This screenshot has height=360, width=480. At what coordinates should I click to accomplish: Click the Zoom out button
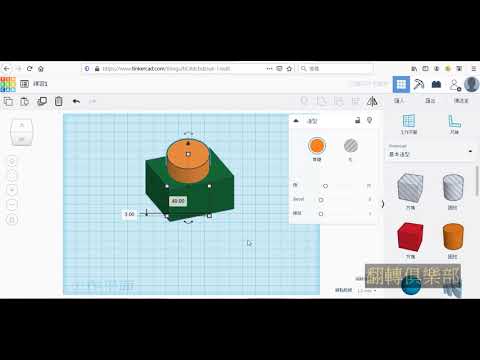point(12,204)
